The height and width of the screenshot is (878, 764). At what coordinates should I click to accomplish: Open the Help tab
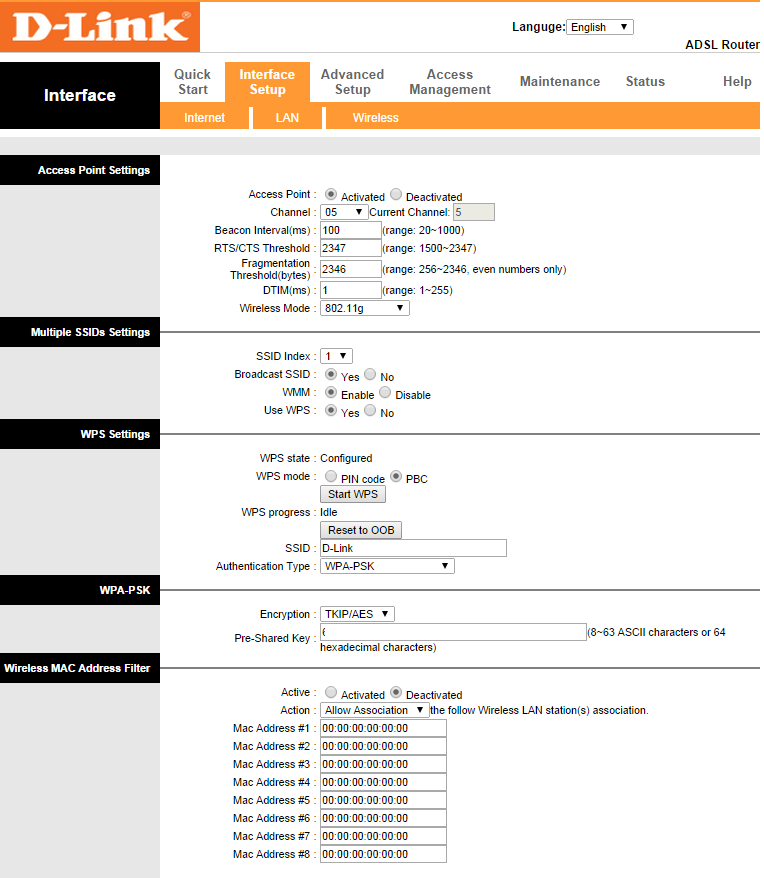point(737,82)
